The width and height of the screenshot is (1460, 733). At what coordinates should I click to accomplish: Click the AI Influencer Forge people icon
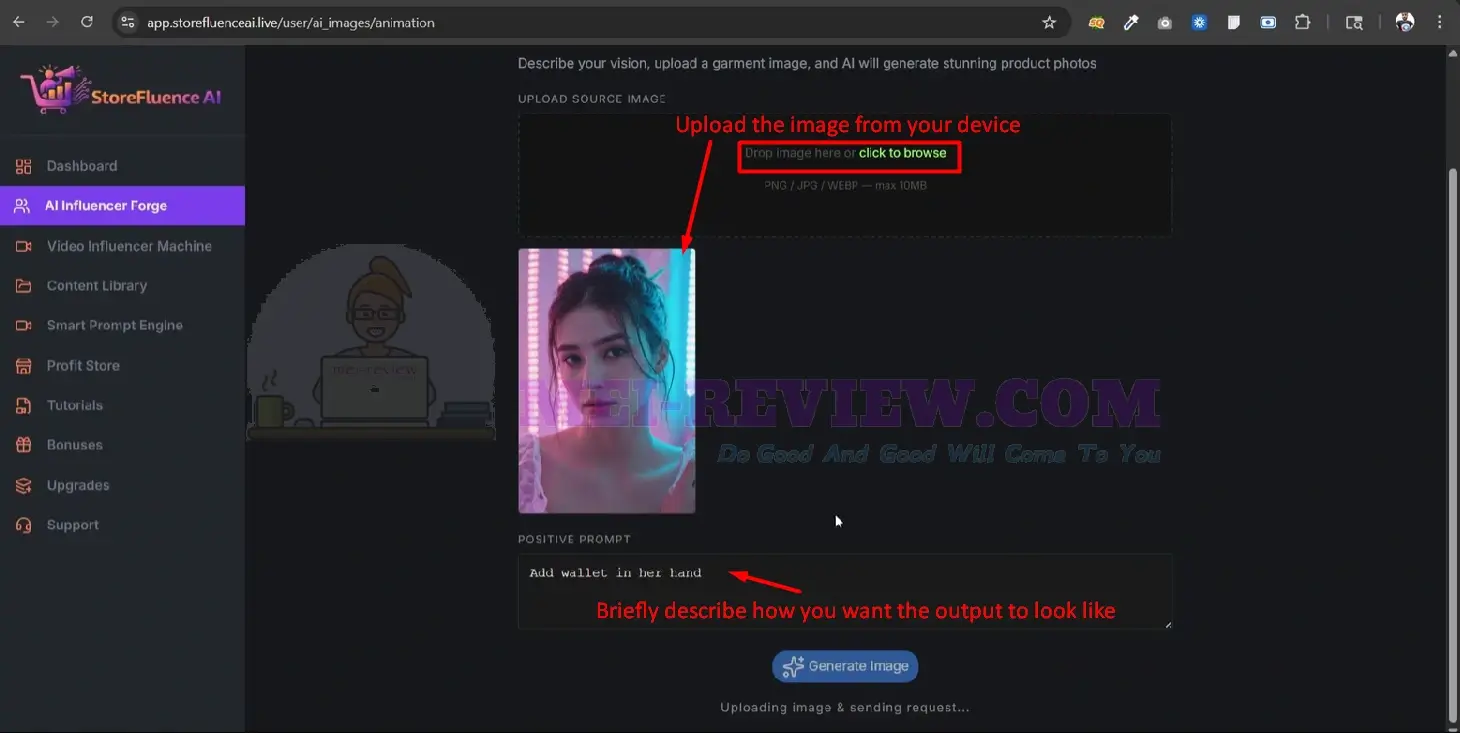click(22, 206)
